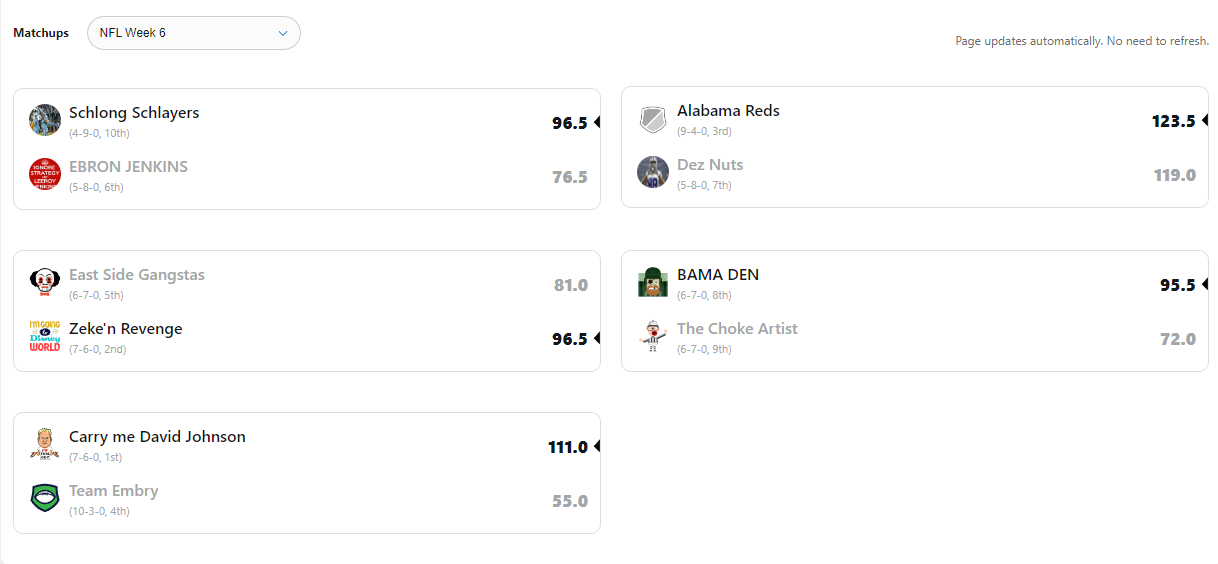Open Alabama Reds team name link
1218x564 pixels.
[x=728, y=111]
